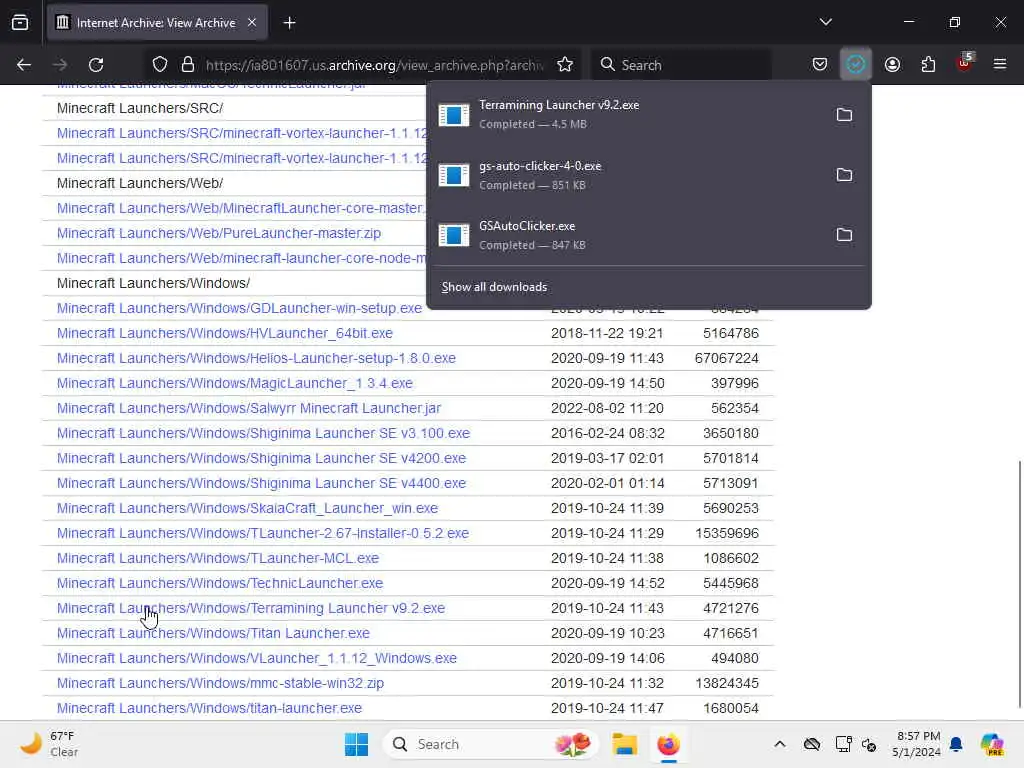Show gs-auto-clicker-4-0.exe in folder
The width and height of the screenshot is (1024, 768).
(844, 175)
